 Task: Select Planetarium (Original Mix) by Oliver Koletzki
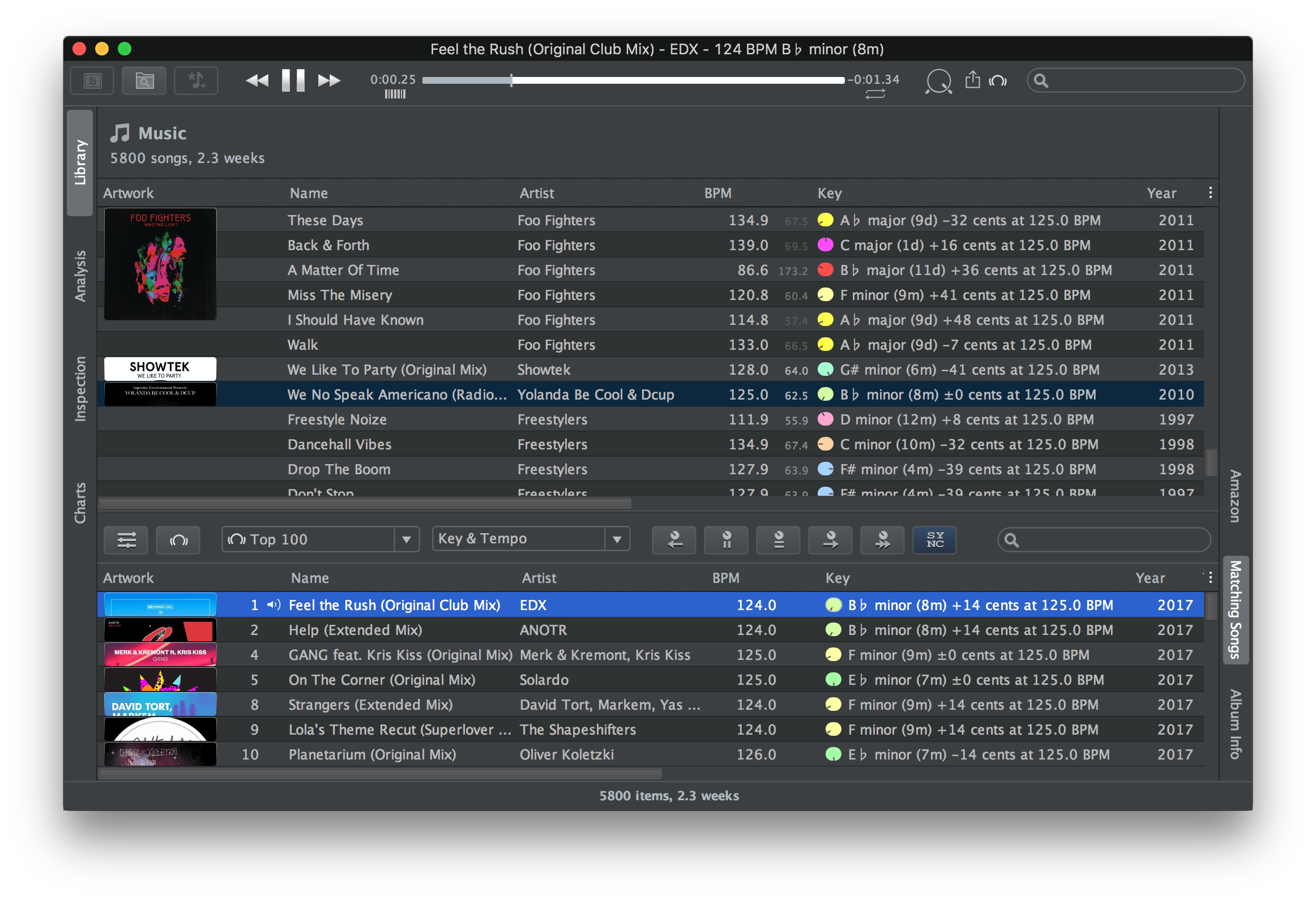click(650, 754)
